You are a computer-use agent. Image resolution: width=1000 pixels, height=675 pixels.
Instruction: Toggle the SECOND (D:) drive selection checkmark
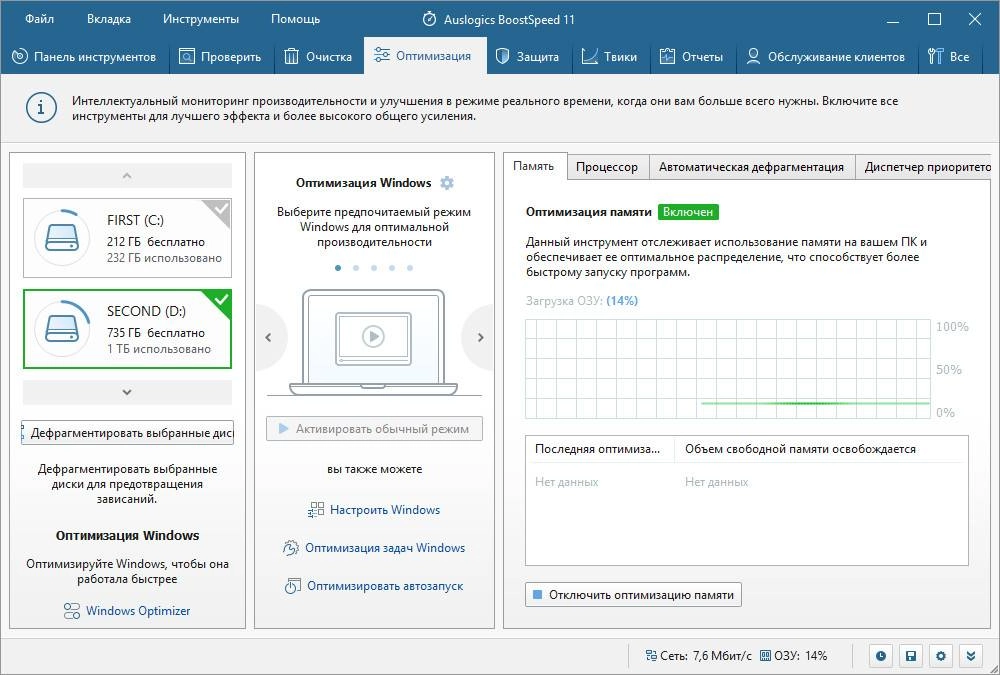pos(221,300)
